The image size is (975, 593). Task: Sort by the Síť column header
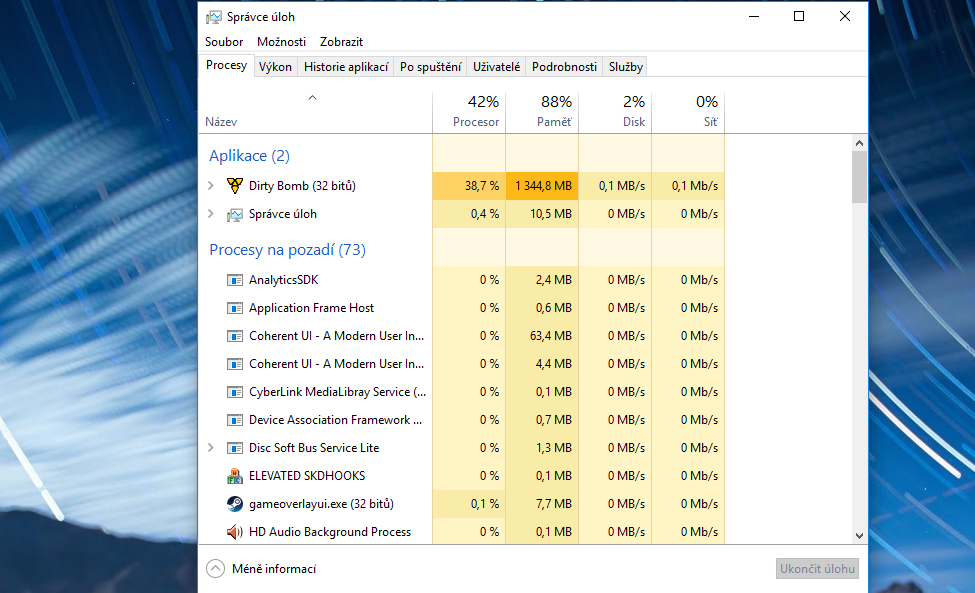(x=688, y=113)
